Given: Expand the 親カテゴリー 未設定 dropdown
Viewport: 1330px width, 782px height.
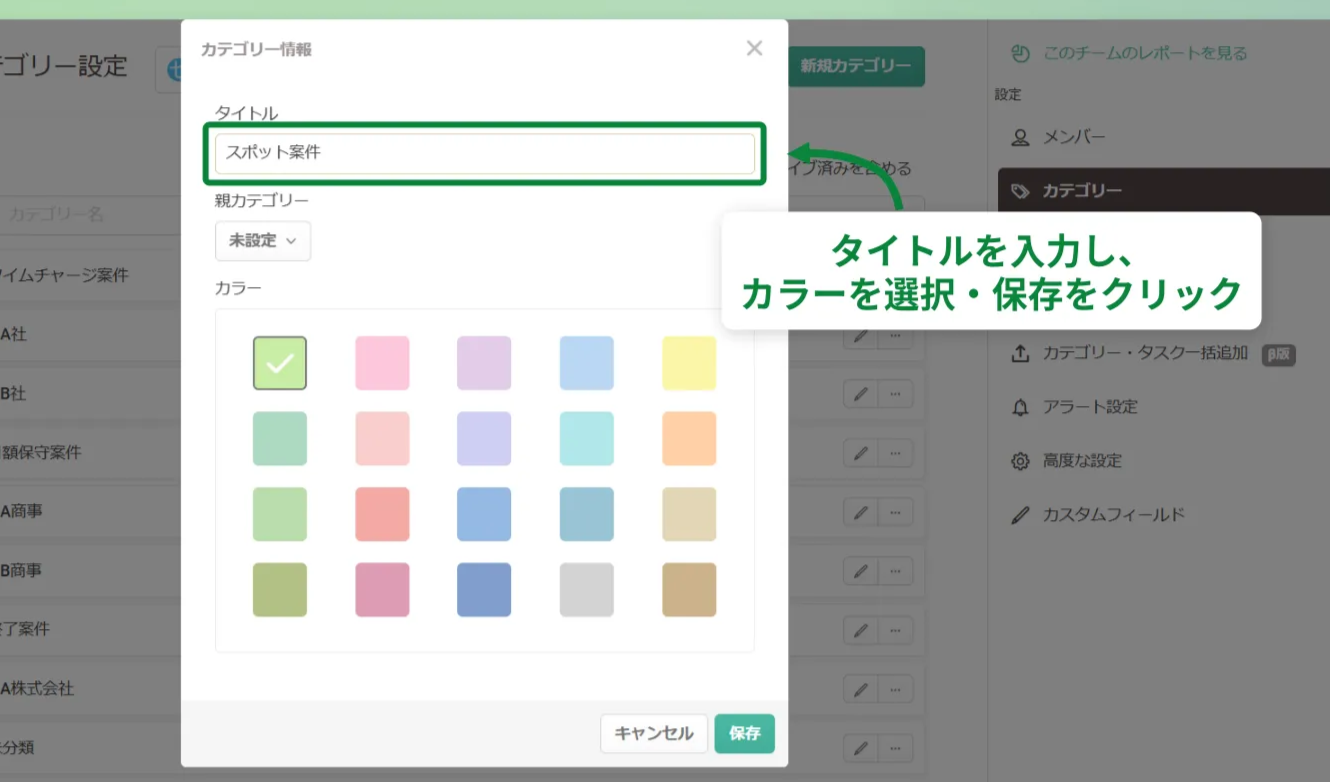Looking at the screenshot, I should click(263, 241).
